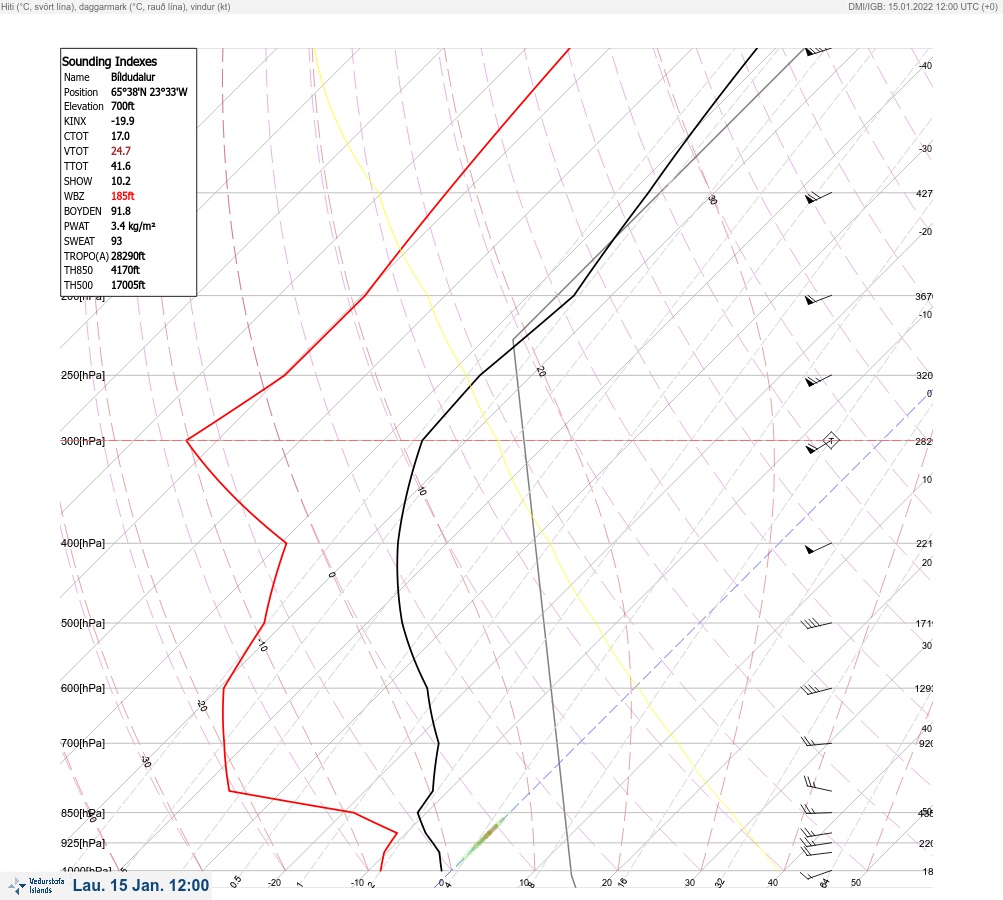Screen dimensions: 1003x900
Task: Select the wind barb at 850 hPa
Action: [x=816, y=810]
